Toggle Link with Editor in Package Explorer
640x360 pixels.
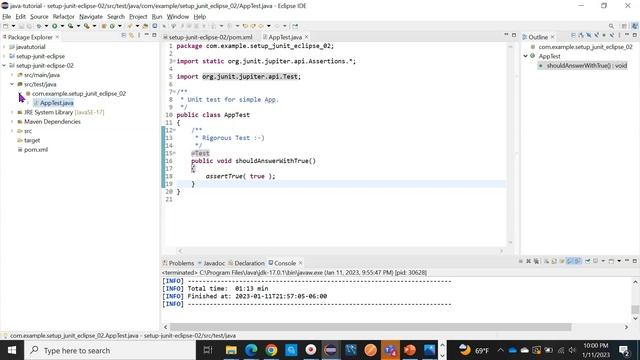click(x=131, y=36)
